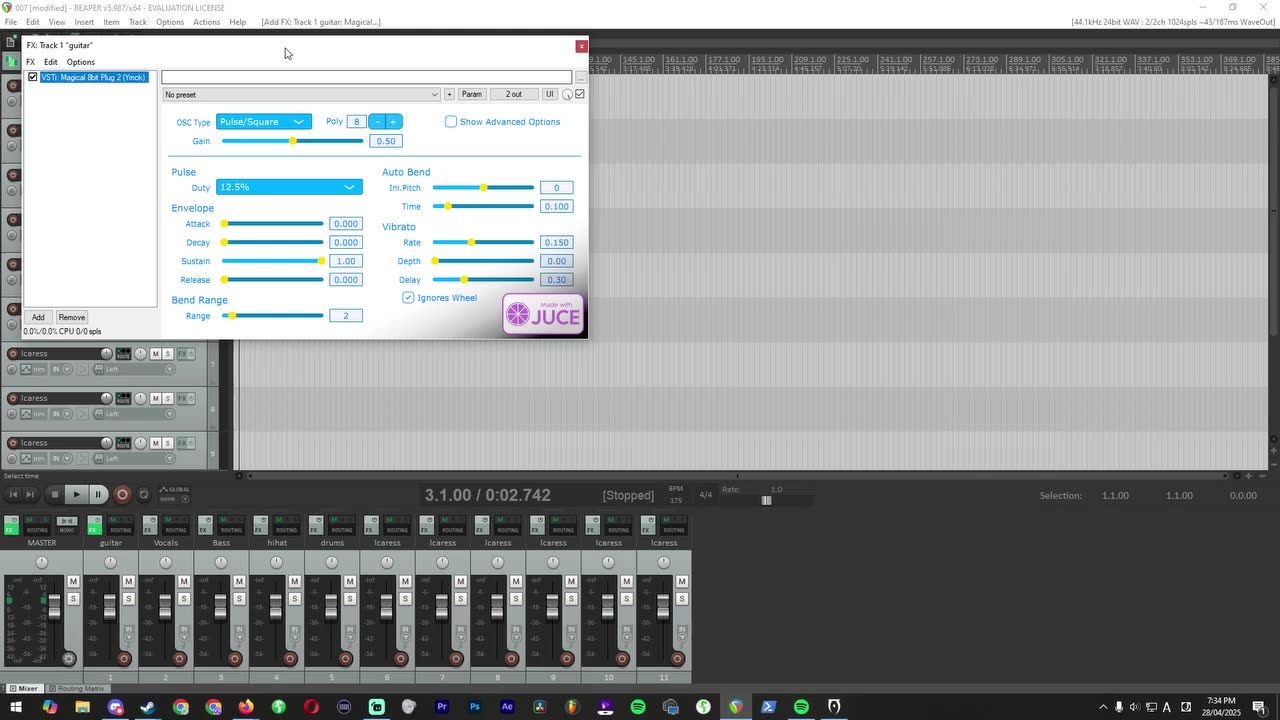
Task: Click the Add button in FX window
Action: click(x=38, y=317)
